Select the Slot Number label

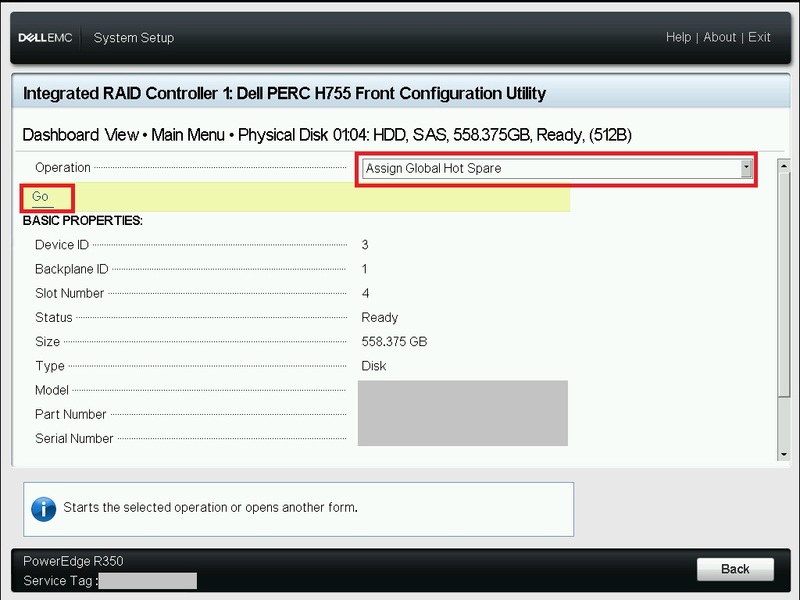[69, 293]
